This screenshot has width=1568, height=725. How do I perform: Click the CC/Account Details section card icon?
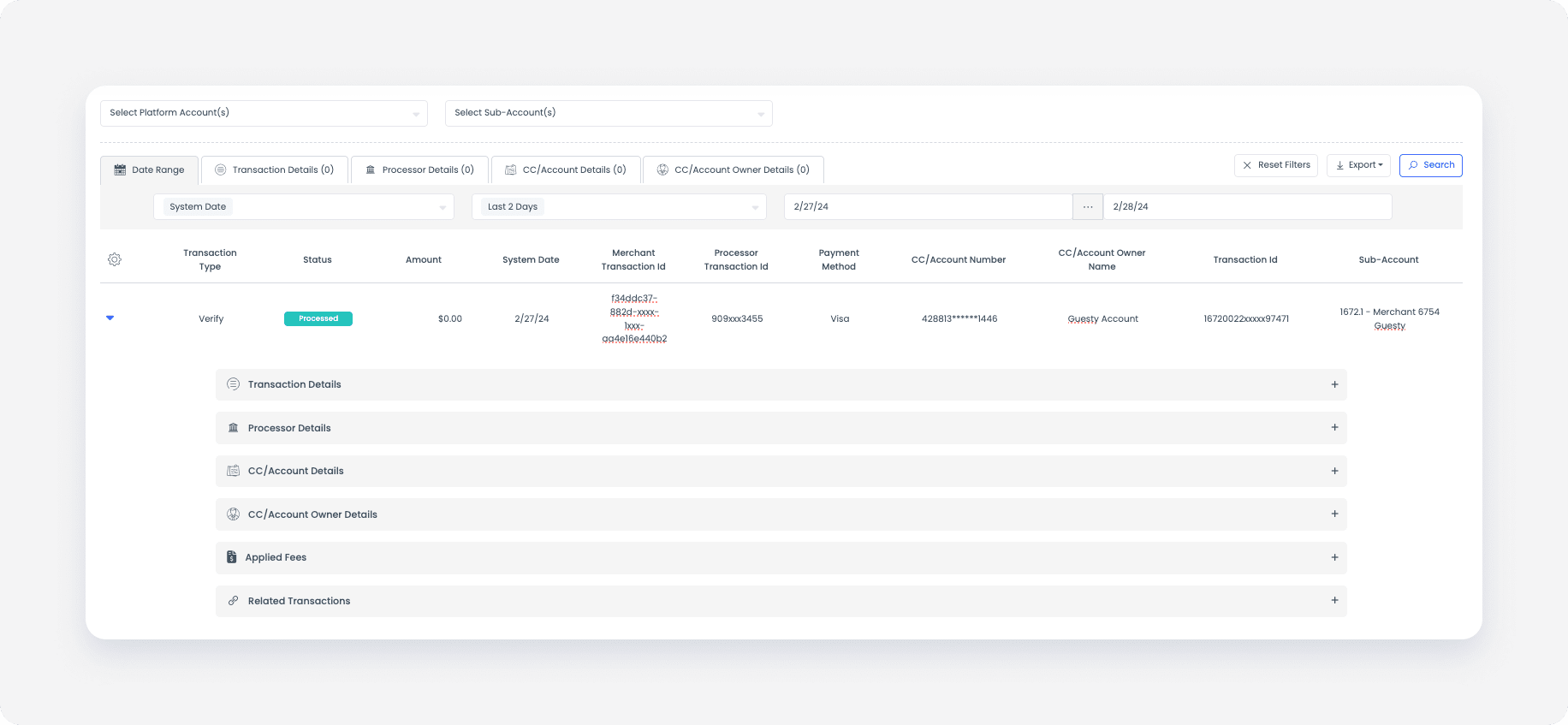(x=233, y=471)
